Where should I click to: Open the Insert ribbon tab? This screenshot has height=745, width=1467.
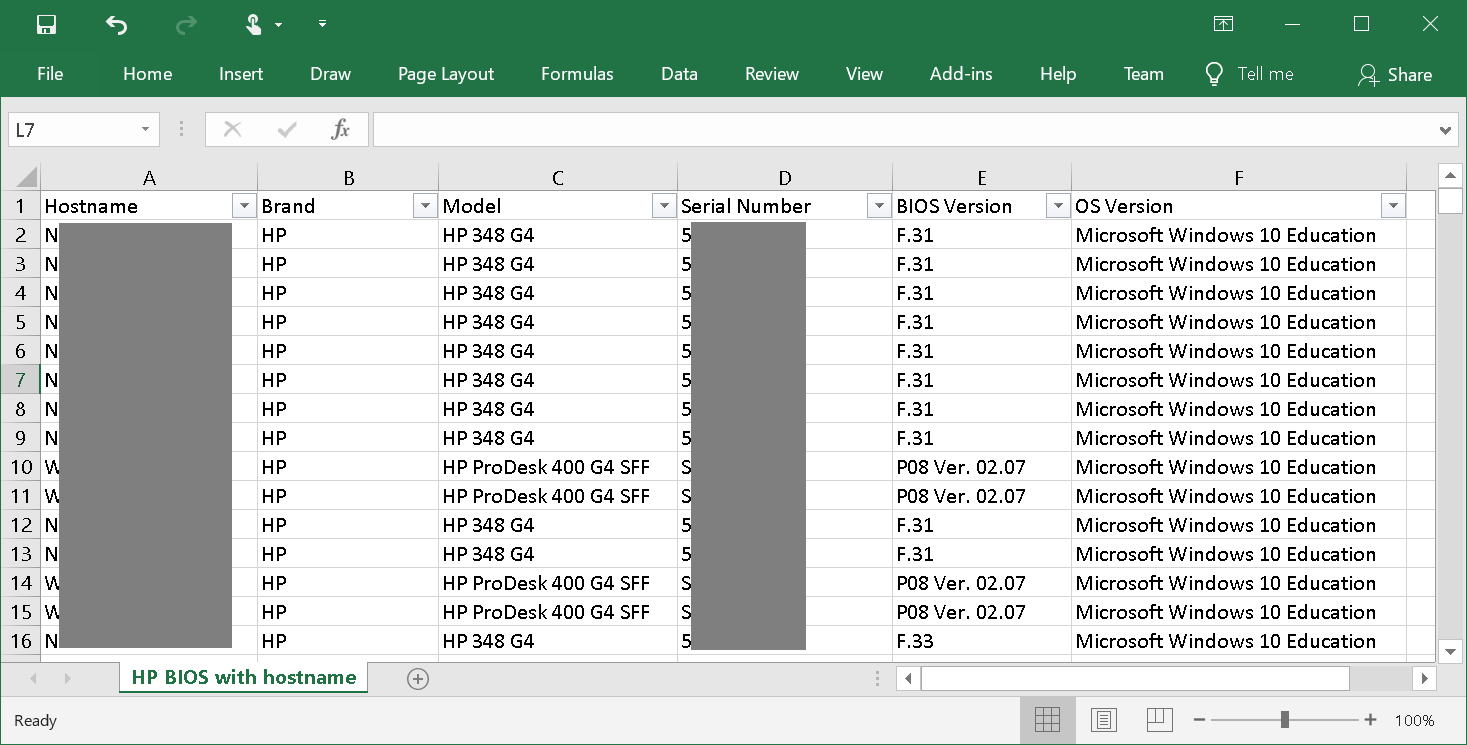click(x=241, y=74)
